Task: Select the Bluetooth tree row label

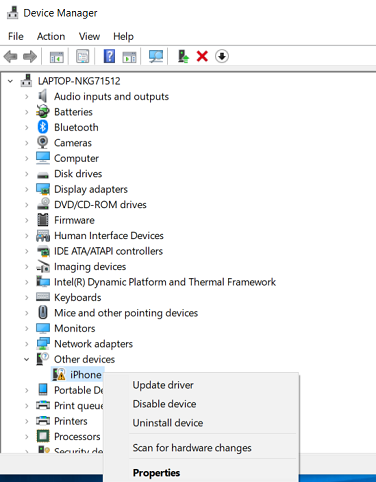Action: (x=76, y=127)
